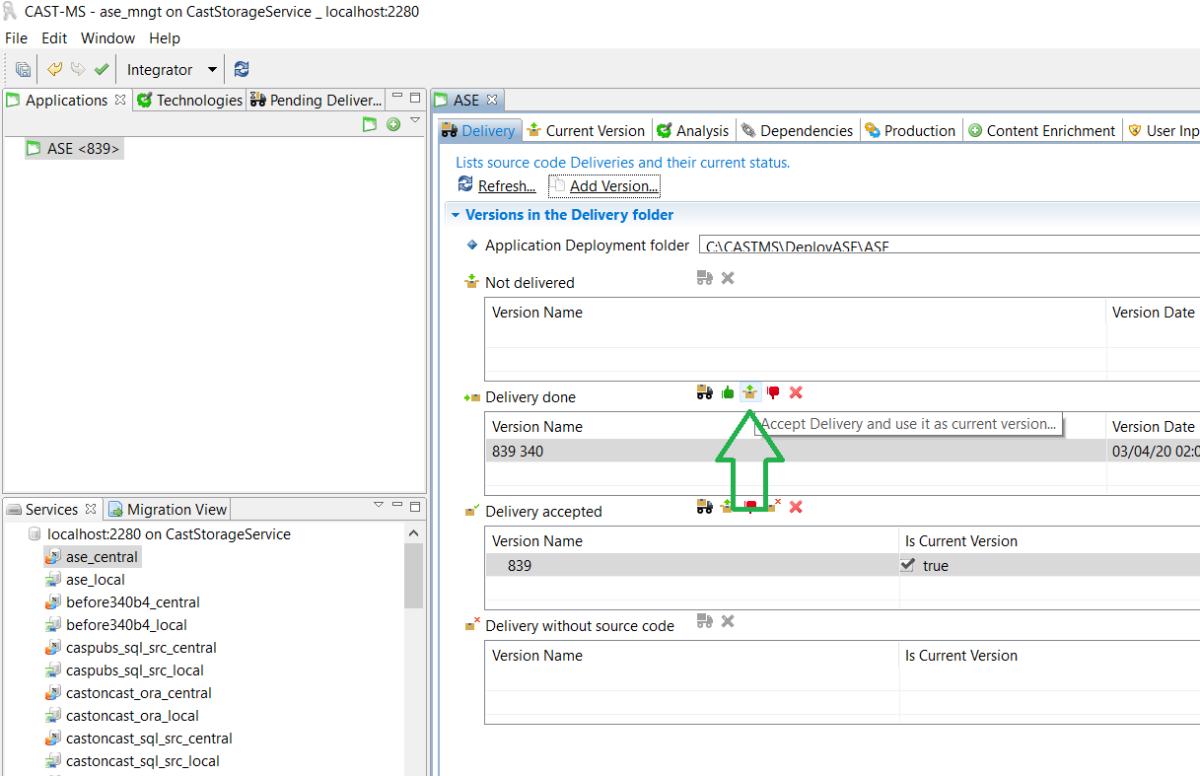Click the red X delete icon for Delivery done

(x=796, y=393)
